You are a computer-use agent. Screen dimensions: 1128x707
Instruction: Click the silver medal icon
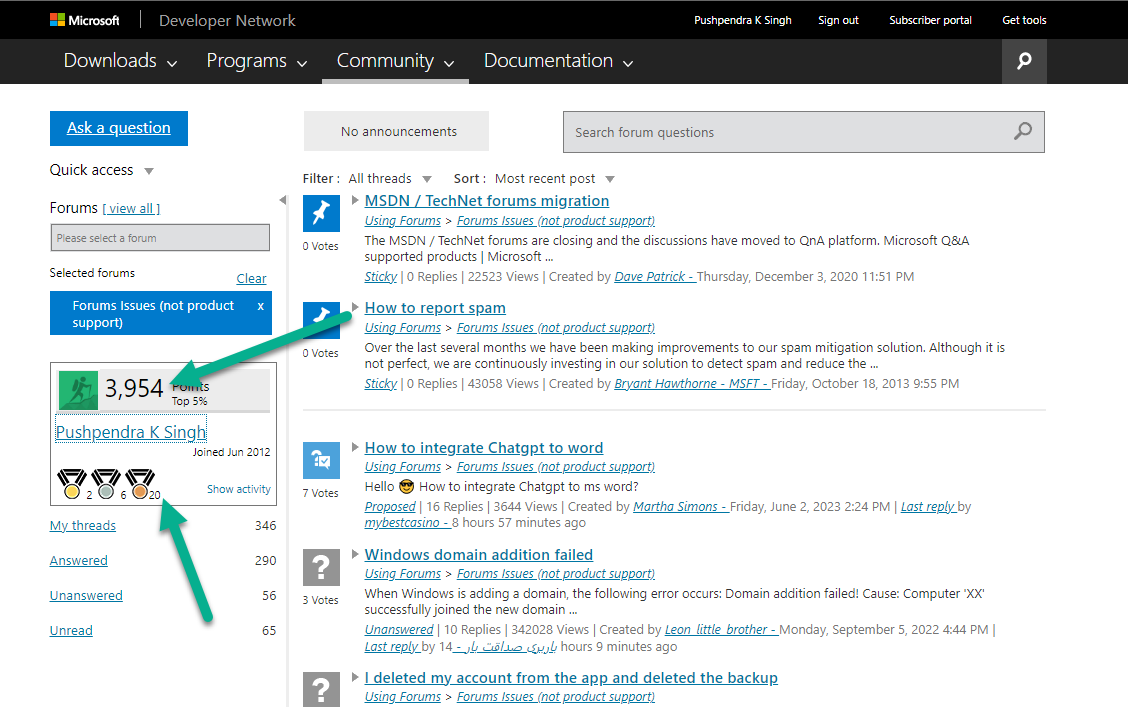click(106, 484)
